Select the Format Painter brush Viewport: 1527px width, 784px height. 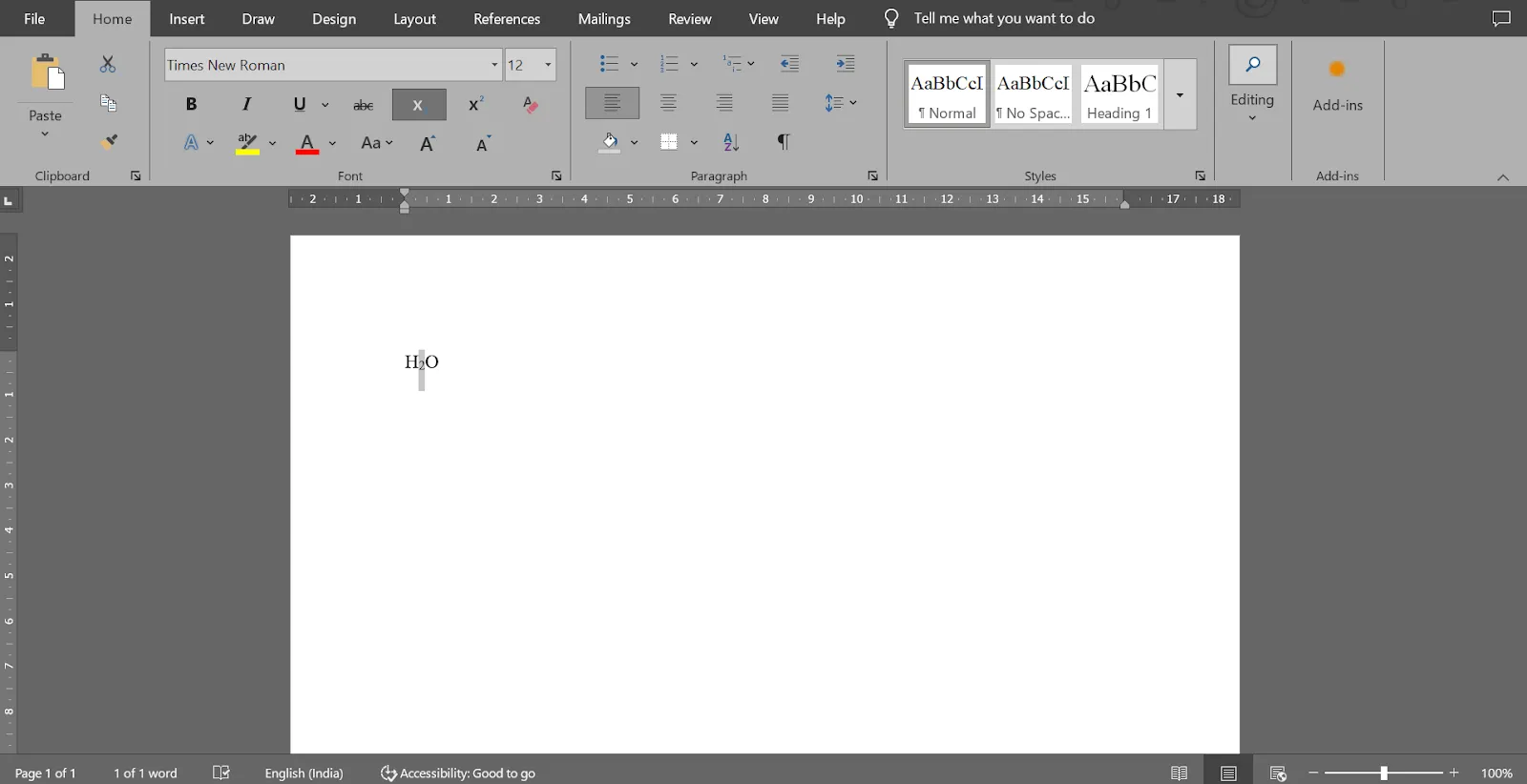(x=110, y=141)
